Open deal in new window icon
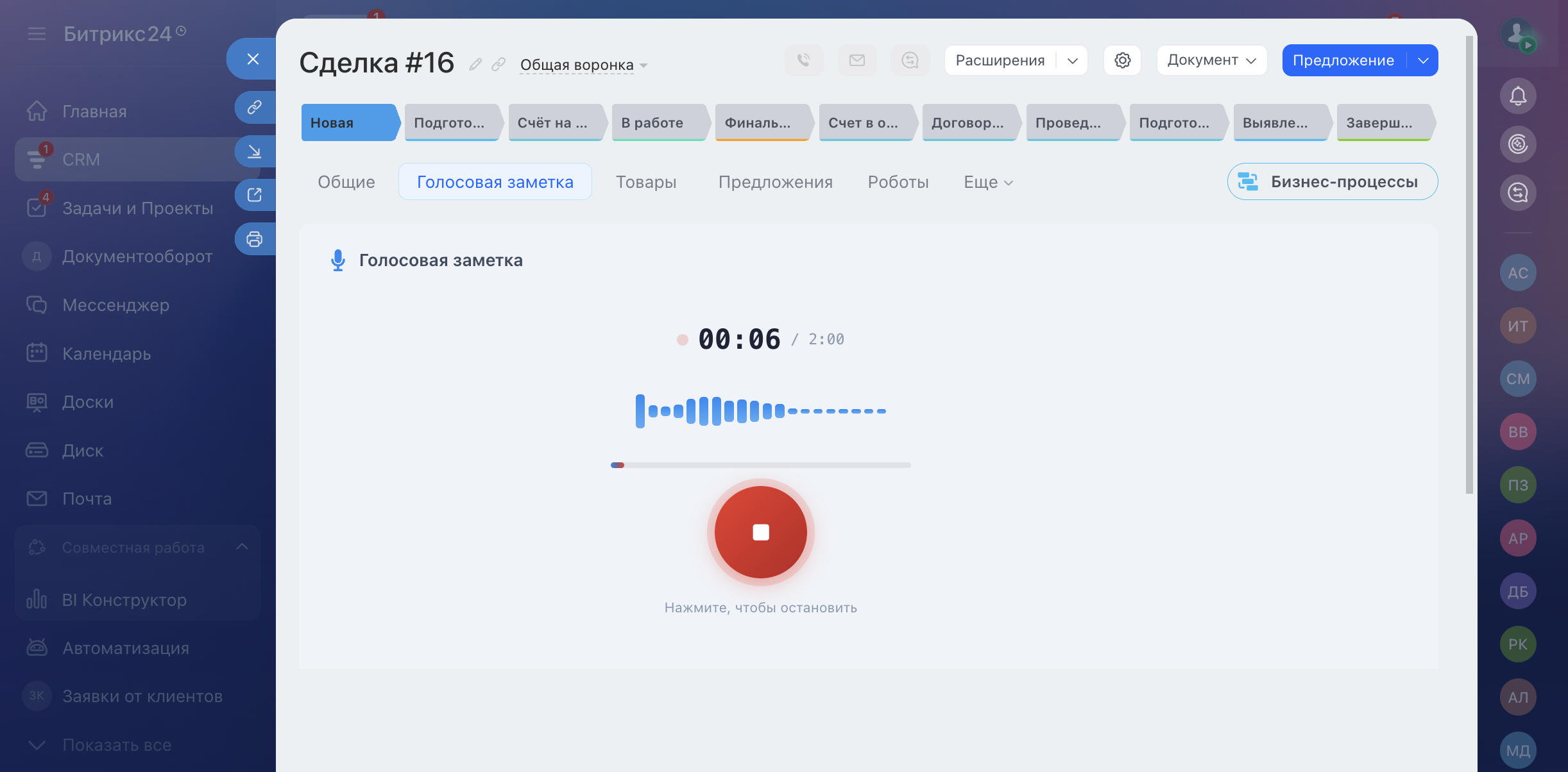The image size is (1568, 772). tap(255, 195)
